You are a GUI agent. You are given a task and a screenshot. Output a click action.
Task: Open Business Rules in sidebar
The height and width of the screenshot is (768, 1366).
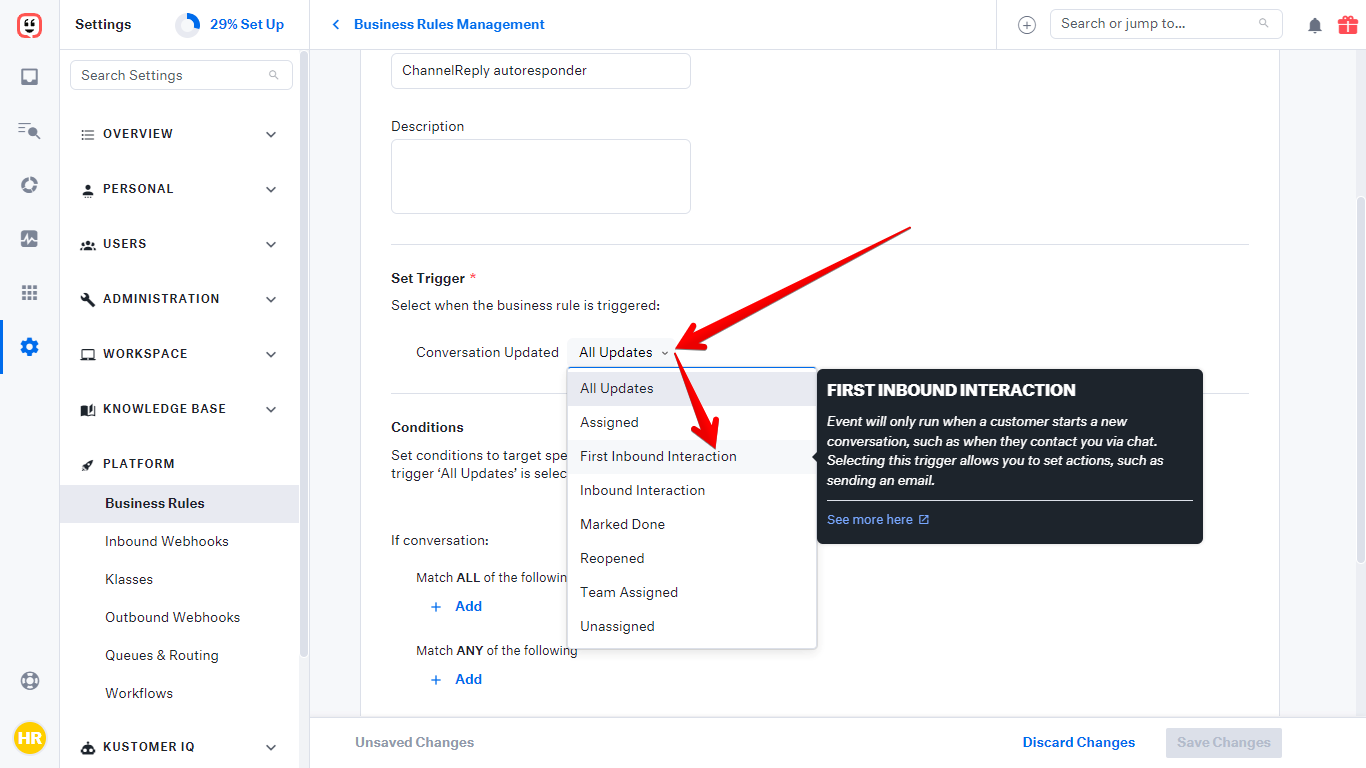(179, 504)
